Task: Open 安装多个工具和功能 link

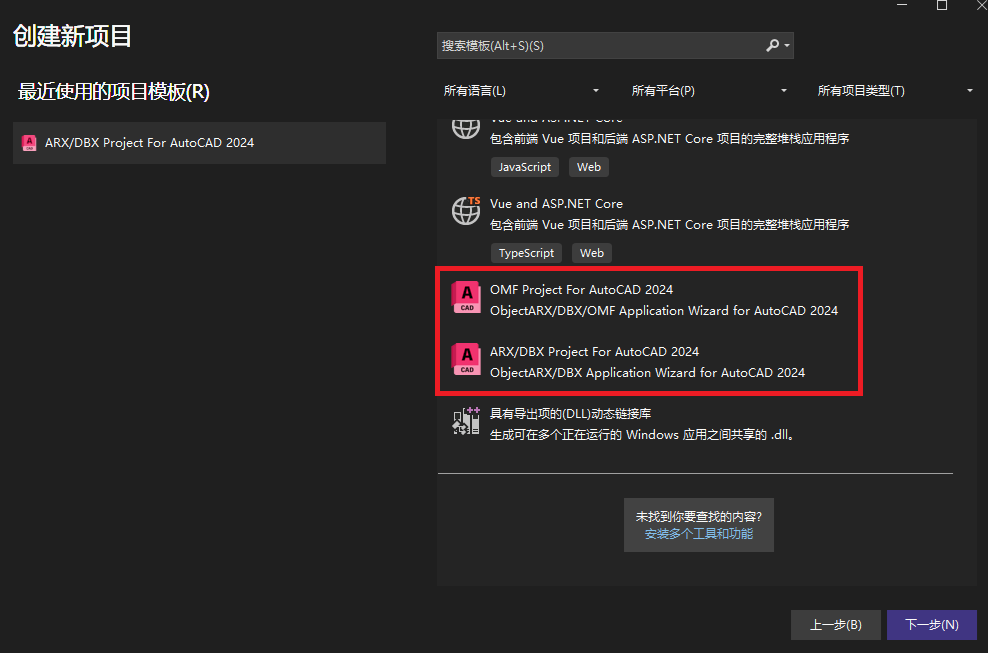Action: [x=699, y=534]
